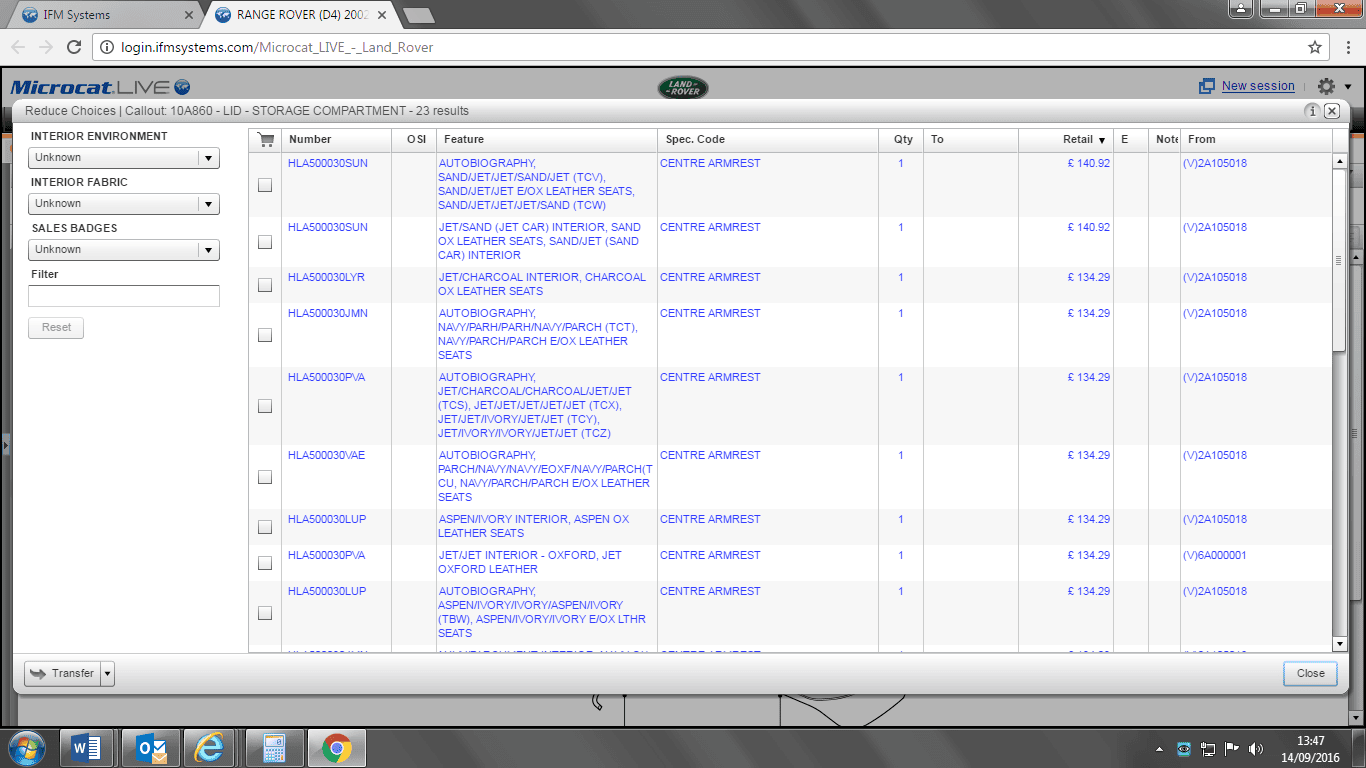1366x768 pixels.
Task: Tick the HLA500030LUP Autobiography row checkbox
Action: (265, 613)
